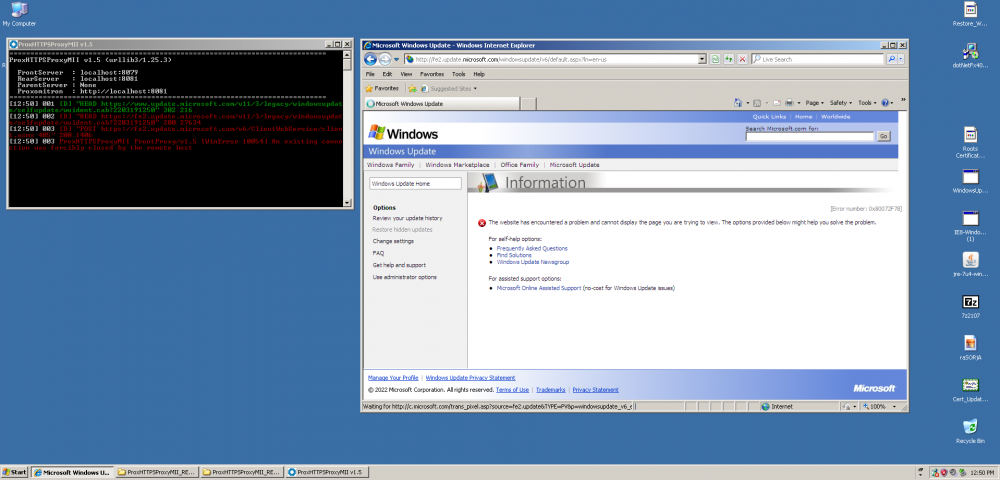Image resolution: width=1000 pixels, height=480 pixels.
Task: Open the Page dropdown in command bar
Action: (x=814, y=102)
